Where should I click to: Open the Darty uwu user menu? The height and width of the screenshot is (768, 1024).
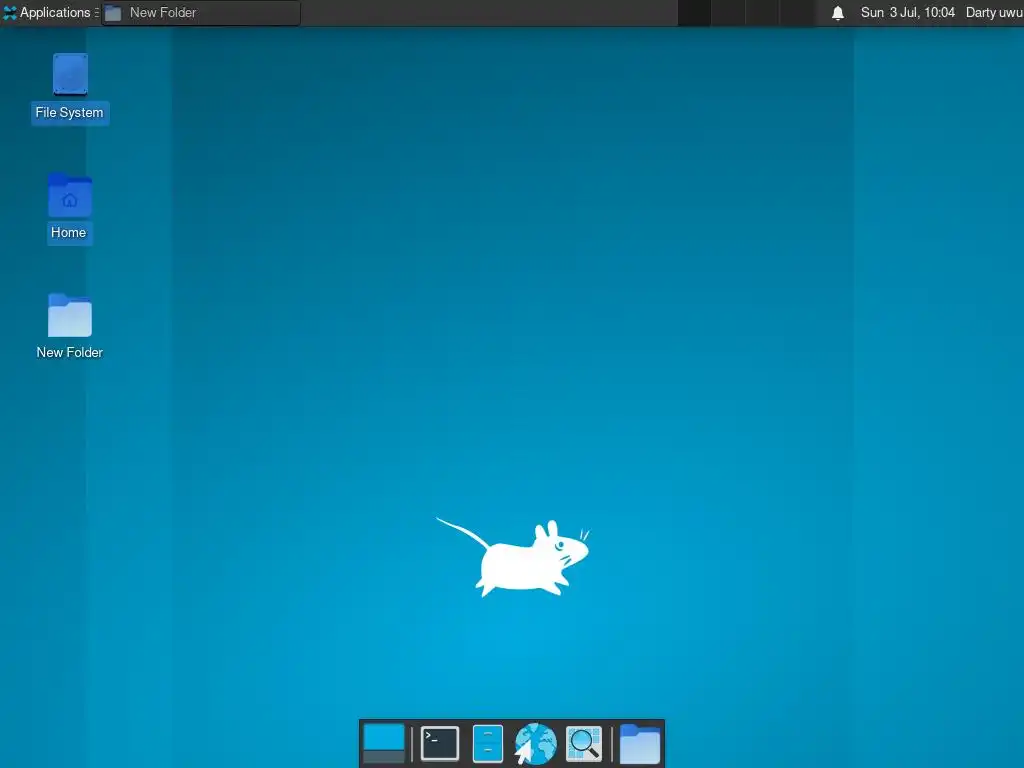coord(994,12)
